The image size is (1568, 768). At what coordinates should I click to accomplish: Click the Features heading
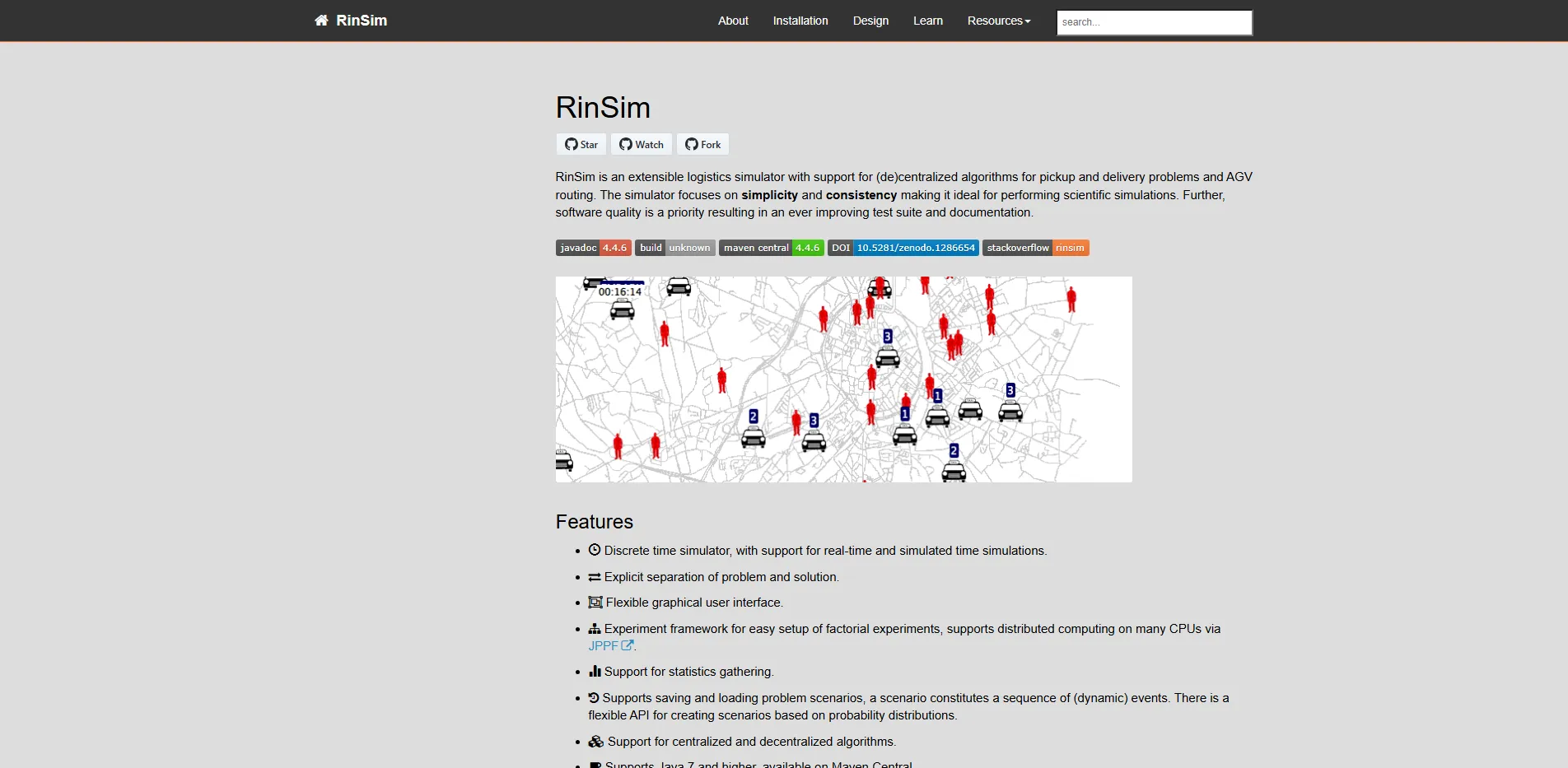click(595, 522)
